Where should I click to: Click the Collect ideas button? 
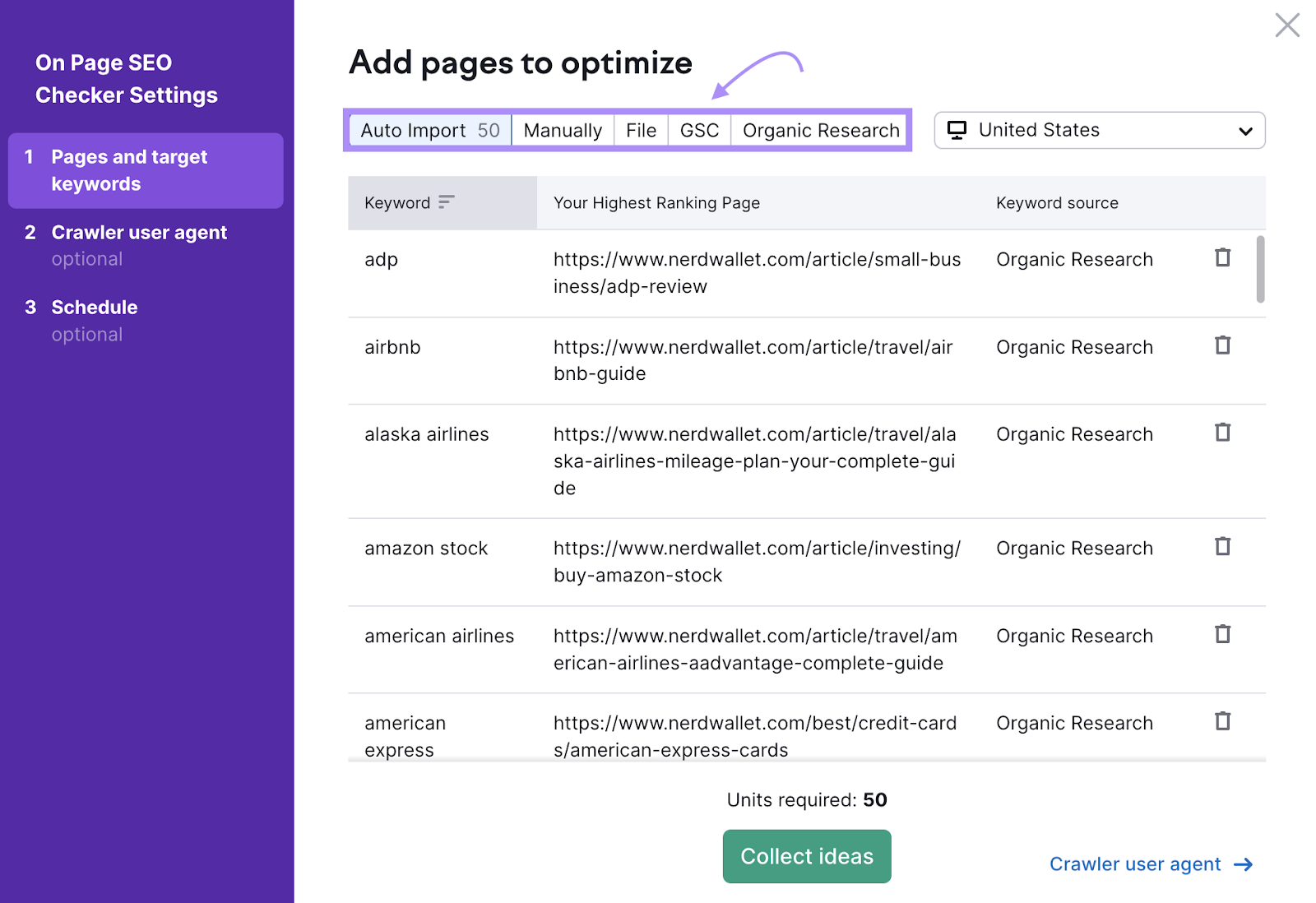click(x=806, y=856)
